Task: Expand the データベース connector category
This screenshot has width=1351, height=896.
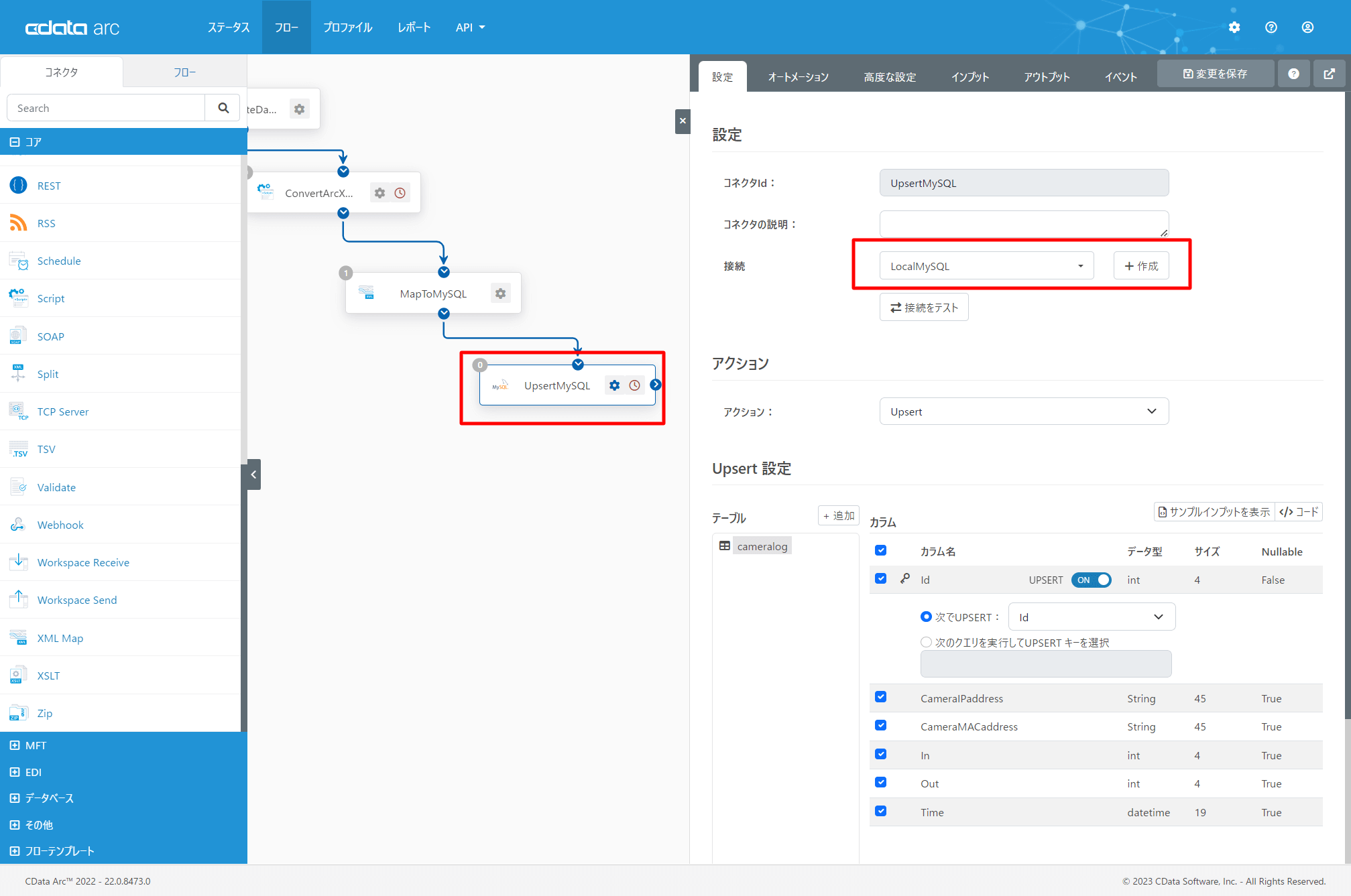Action: pyautogui.click(x=50, y=798)
